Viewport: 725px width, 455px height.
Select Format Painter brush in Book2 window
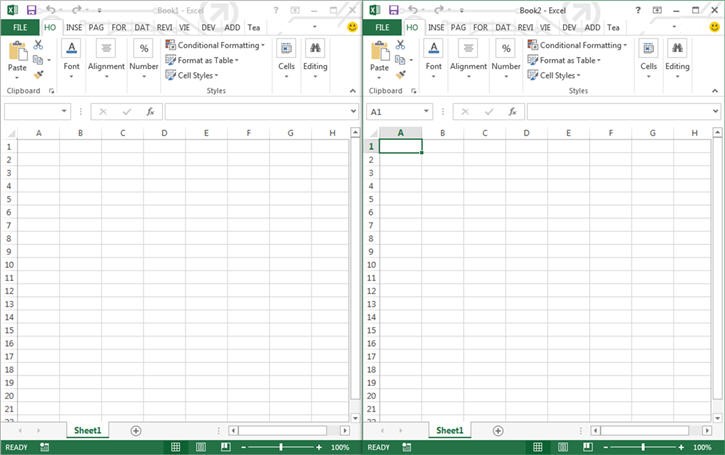[400, 74]
